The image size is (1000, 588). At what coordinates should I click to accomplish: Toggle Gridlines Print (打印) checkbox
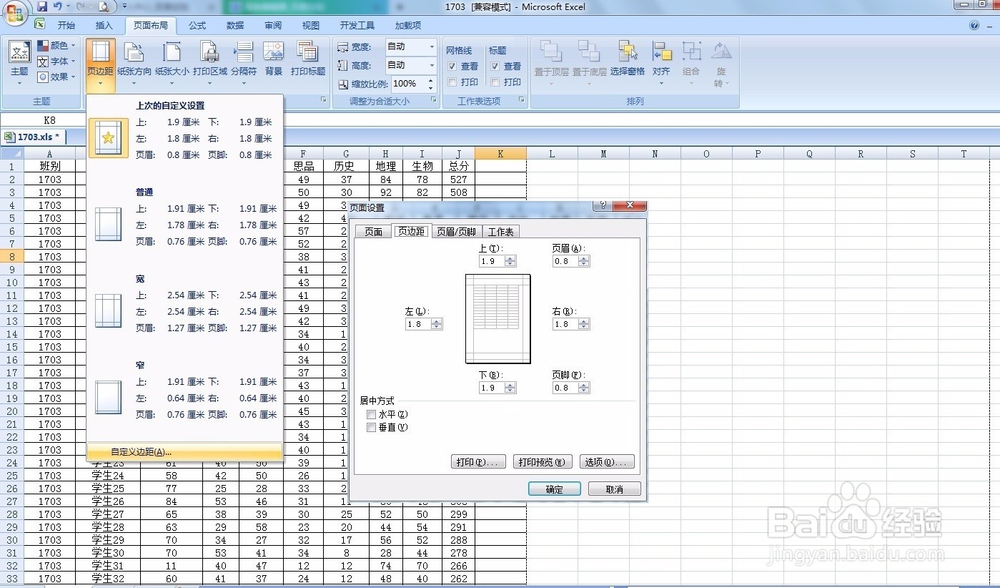(x=452, y=82)
